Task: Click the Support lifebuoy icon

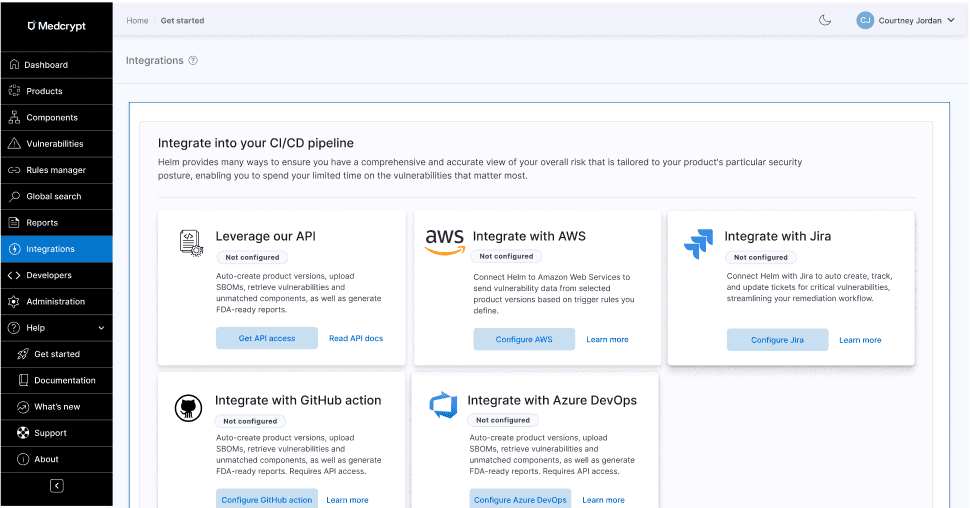Action: [23, 433]
